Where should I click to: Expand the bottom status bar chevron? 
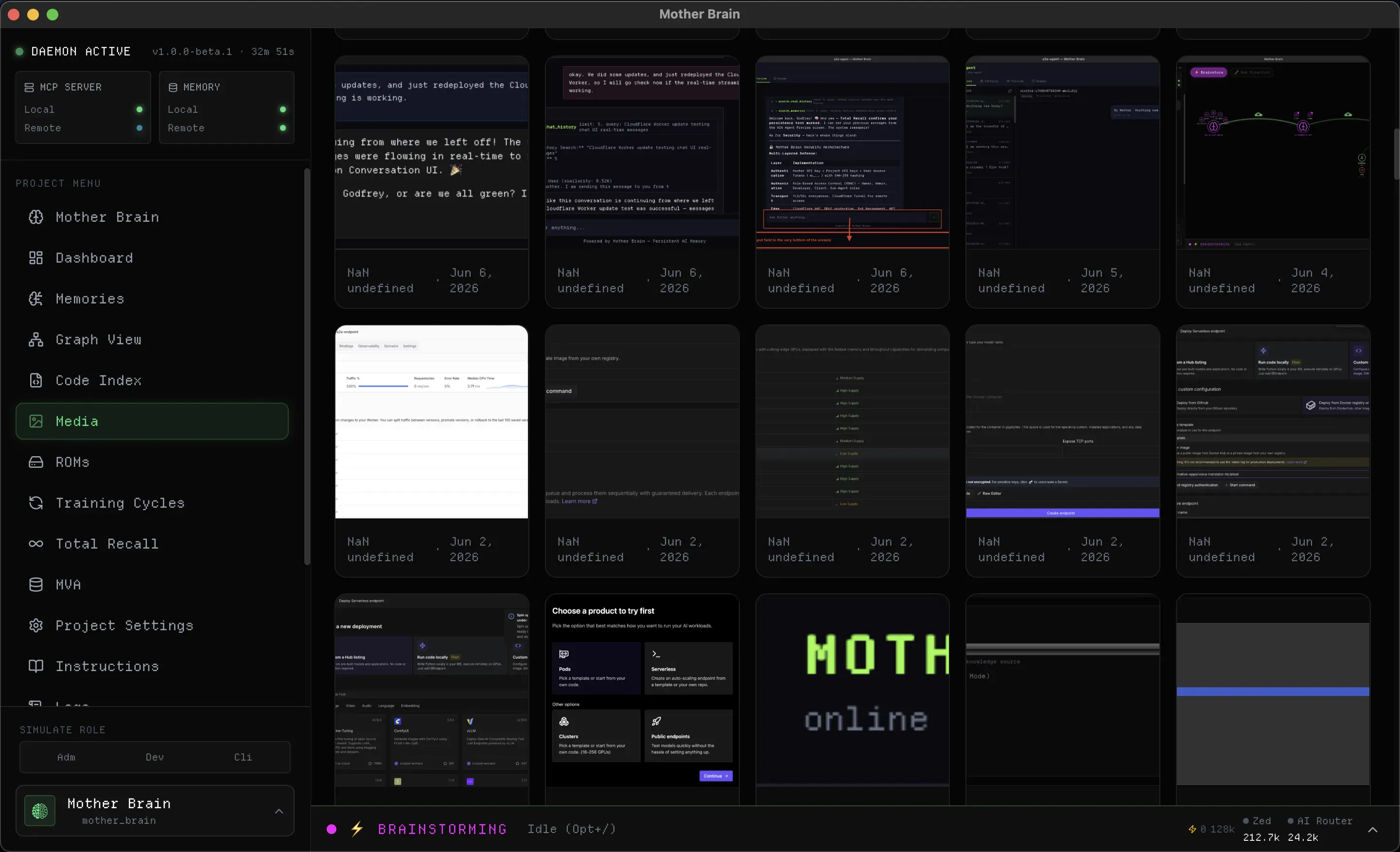tap(1373, 830)
